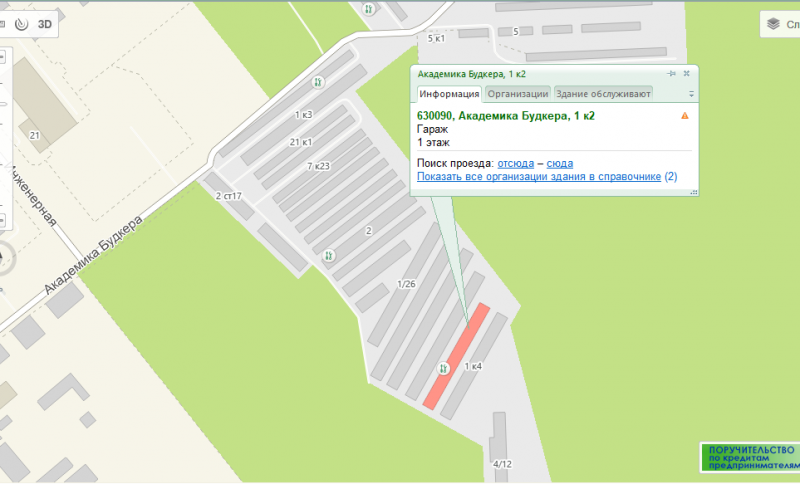800x484 pixels.
Task: Click the orange warning triangle icon
Action: (685, 116)
